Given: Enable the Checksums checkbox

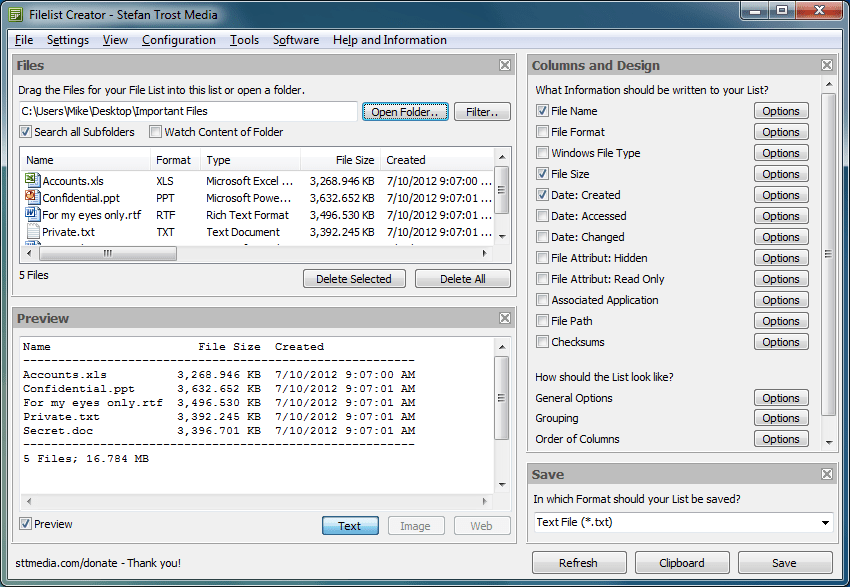Looking at the screenshot, I should (x=542, y=341).
